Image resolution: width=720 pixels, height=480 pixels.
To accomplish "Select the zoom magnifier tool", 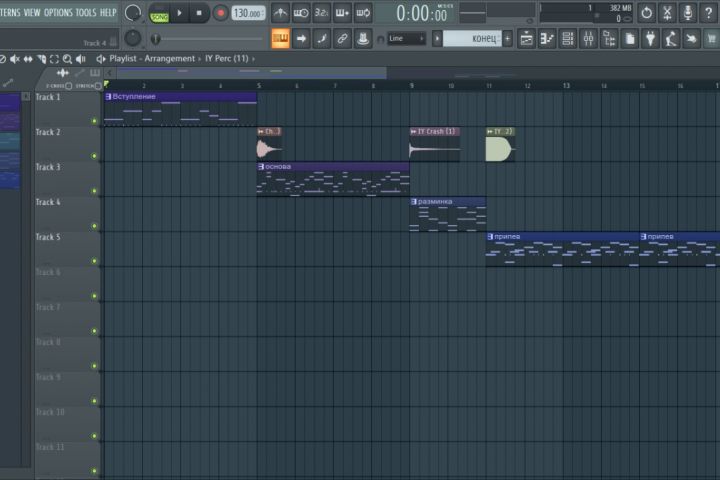I will (x=68, y=59).
